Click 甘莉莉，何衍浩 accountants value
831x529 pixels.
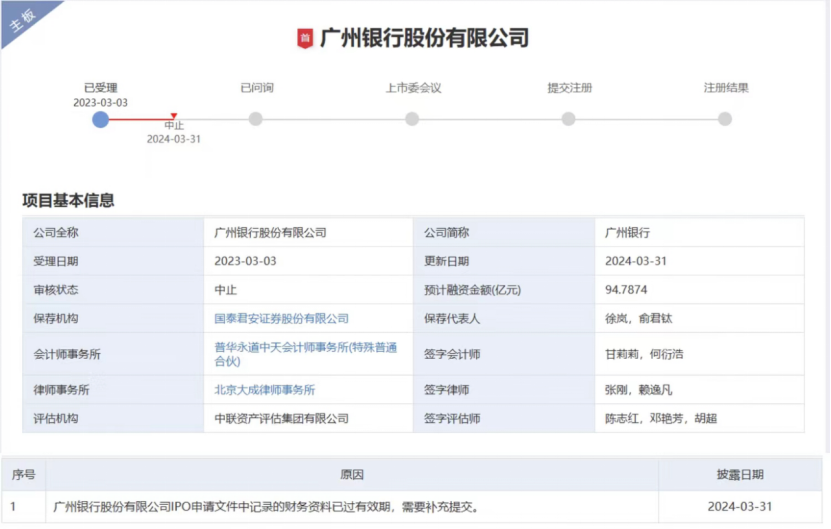click(644, 354)
